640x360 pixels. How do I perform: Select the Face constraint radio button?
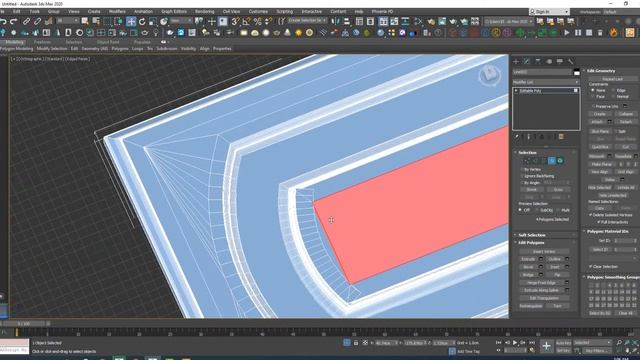[593, 97]
